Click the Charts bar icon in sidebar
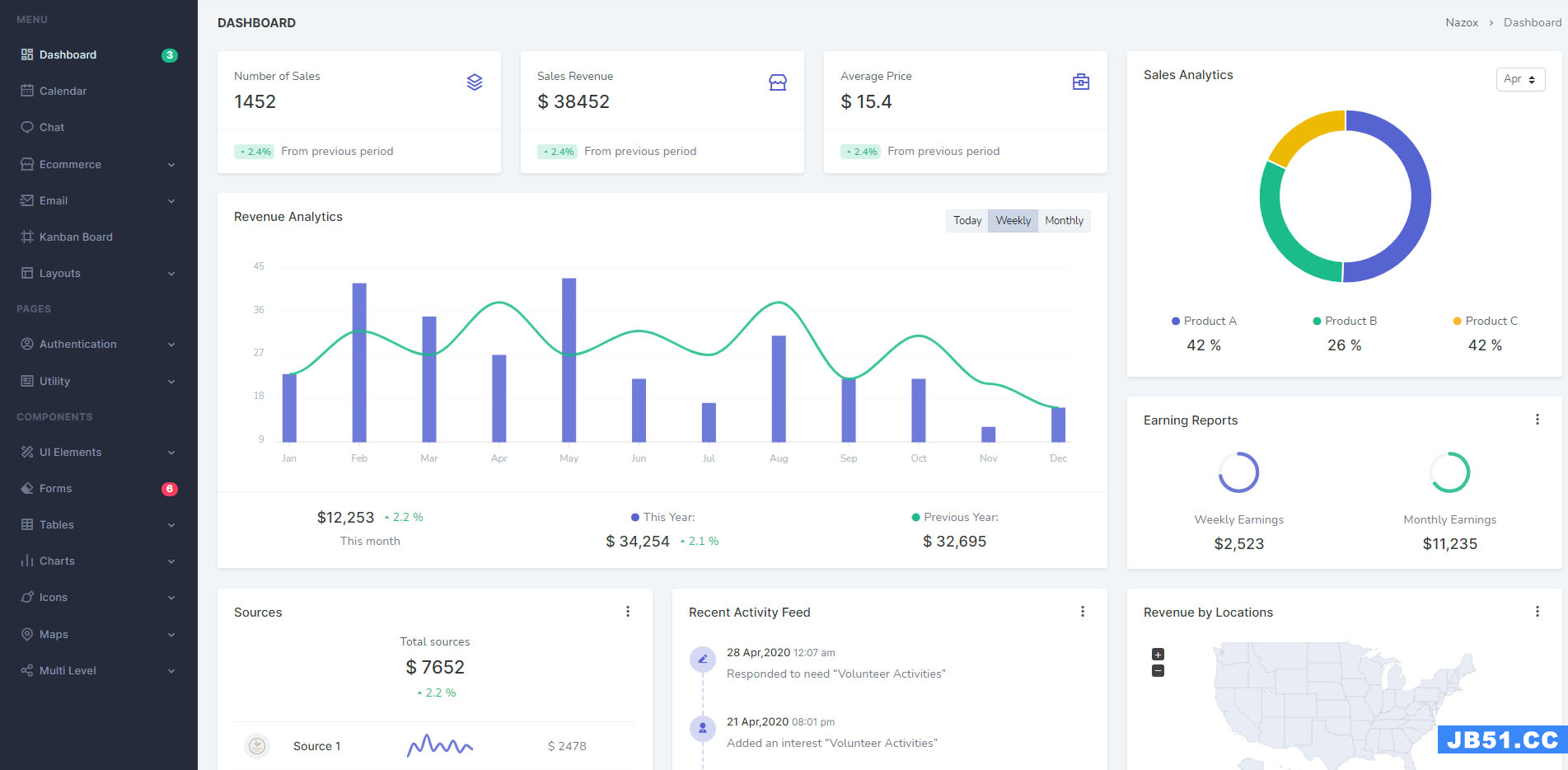Image resolution: width=1568 pixels, height=770 pixels. 27,561
